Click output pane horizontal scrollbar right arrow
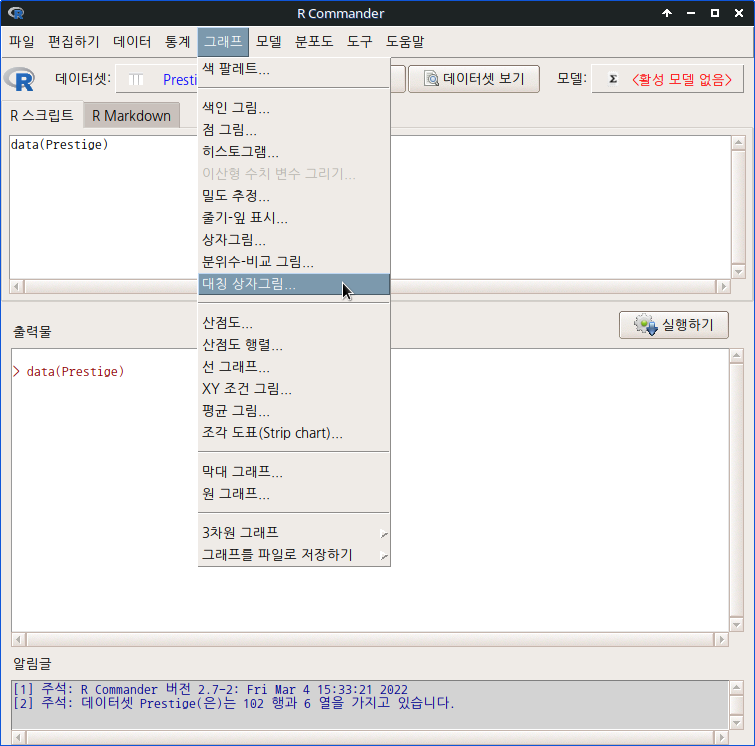Viewport: 755px width, 746px height. pos(721,640)
